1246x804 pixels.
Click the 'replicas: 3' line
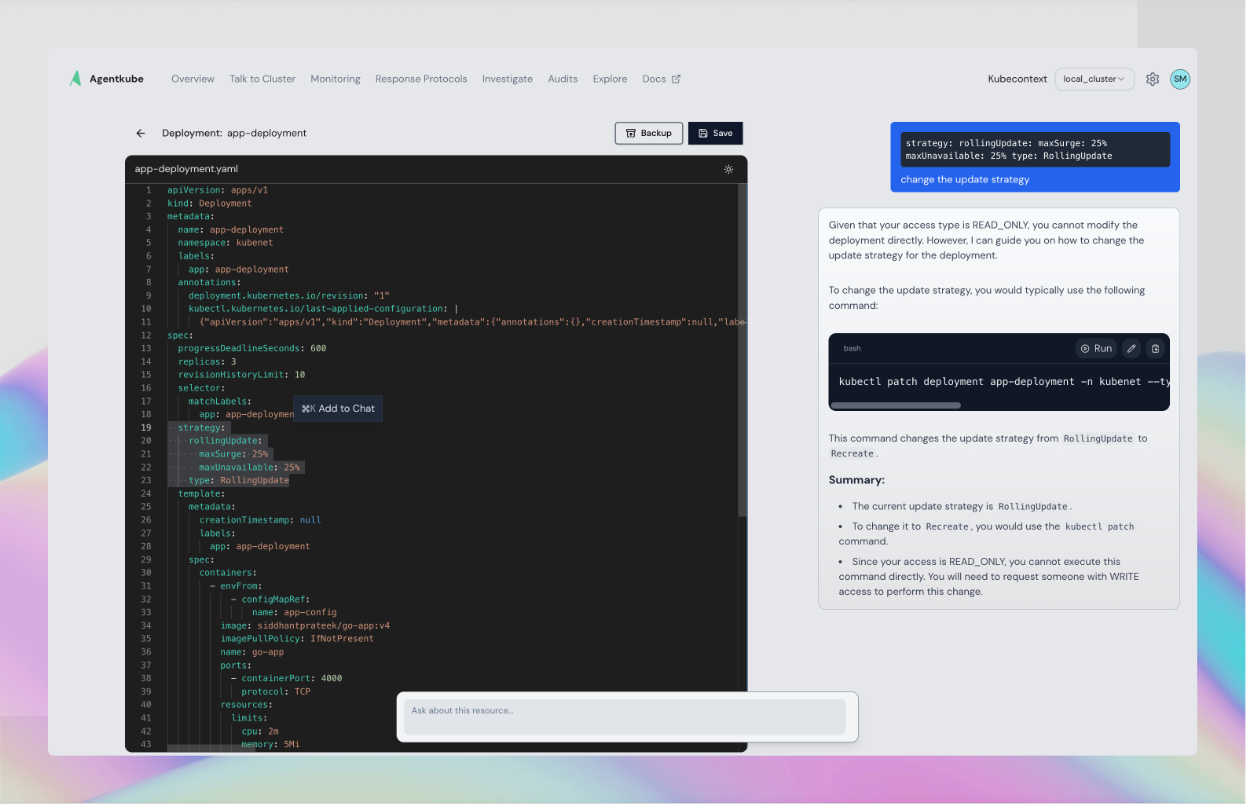pyautogui.click(x=207, y=361)
